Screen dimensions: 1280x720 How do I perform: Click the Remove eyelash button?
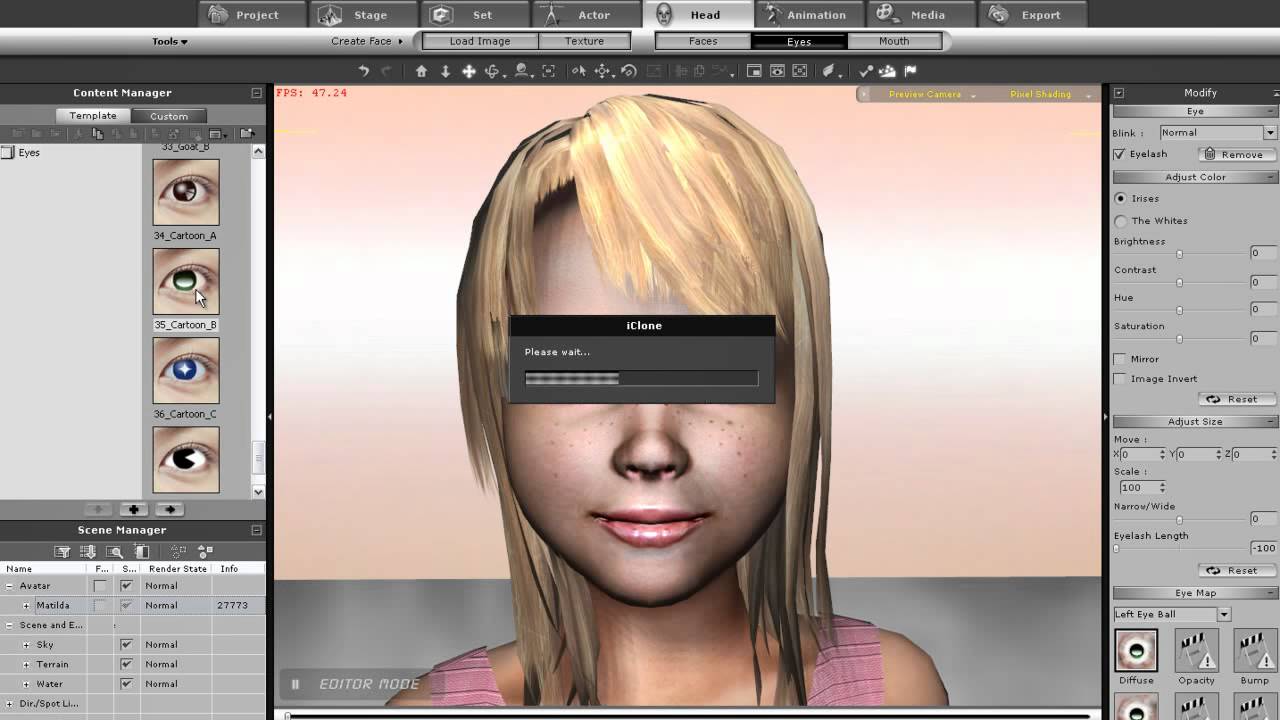[1237, 154]
